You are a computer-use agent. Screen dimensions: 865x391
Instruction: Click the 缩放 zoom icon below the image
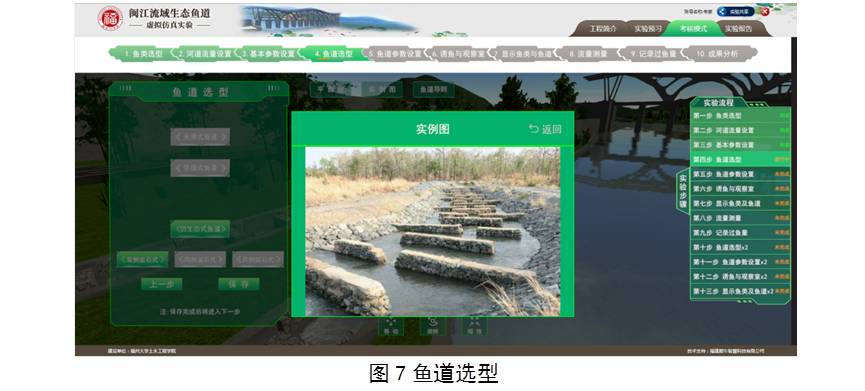(474, 326)
